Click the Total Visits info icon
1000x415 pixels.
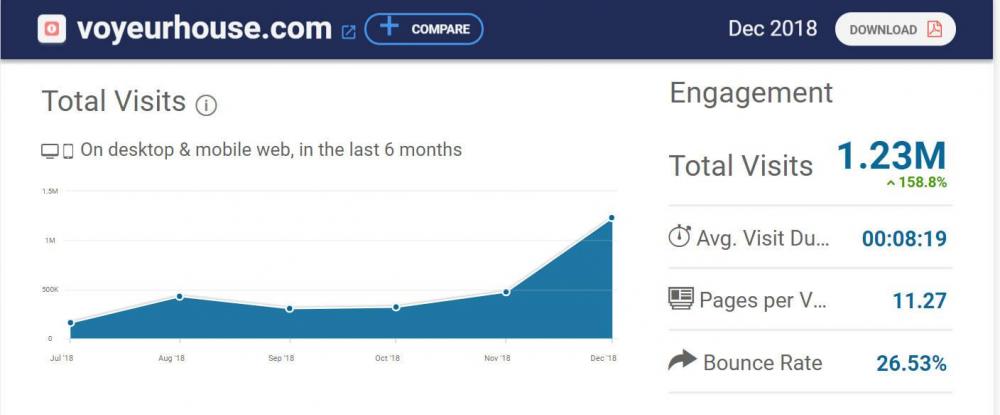(x=207, y=104)
